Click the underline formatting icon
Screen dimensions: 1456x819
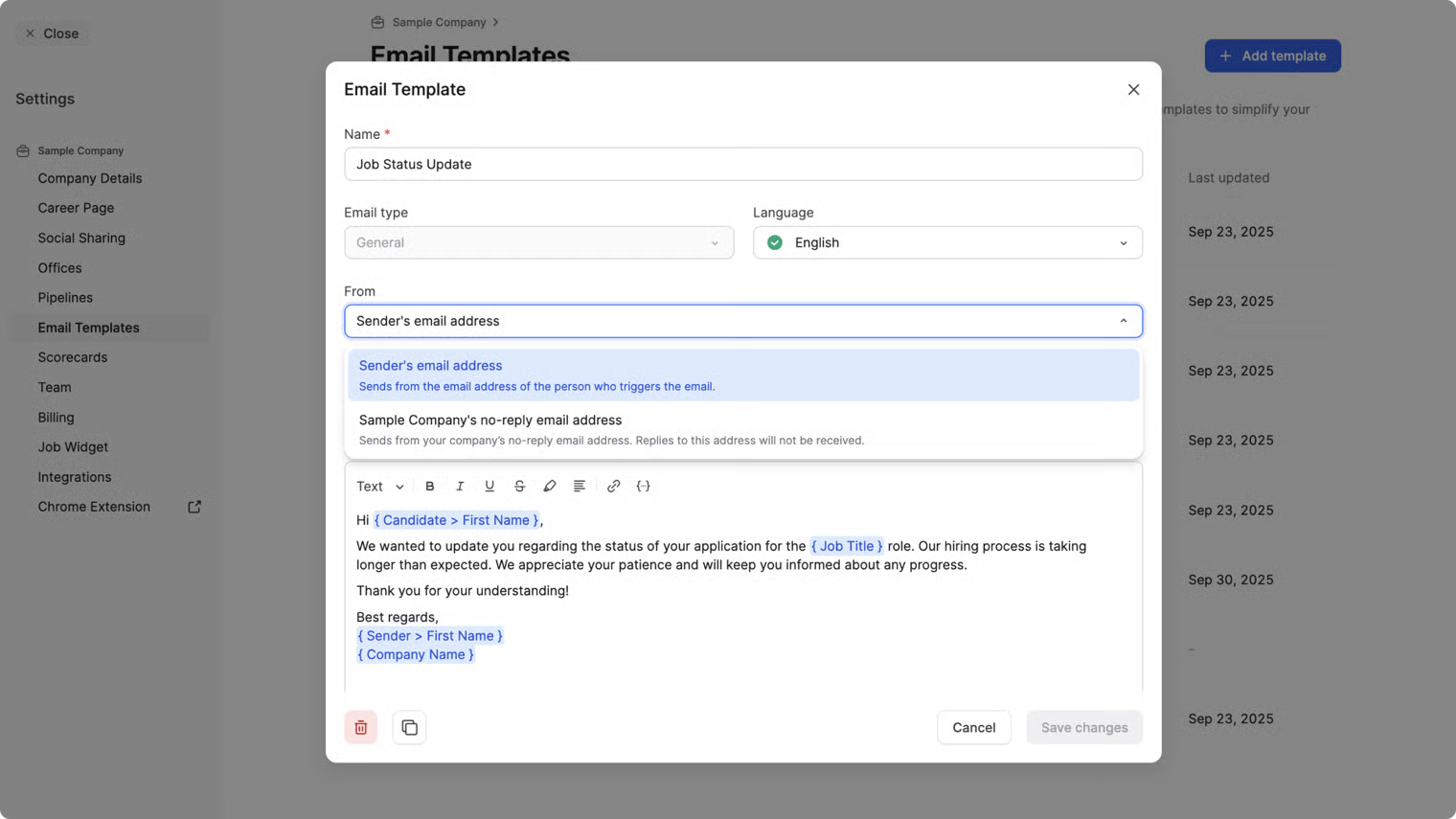(489, 487)
